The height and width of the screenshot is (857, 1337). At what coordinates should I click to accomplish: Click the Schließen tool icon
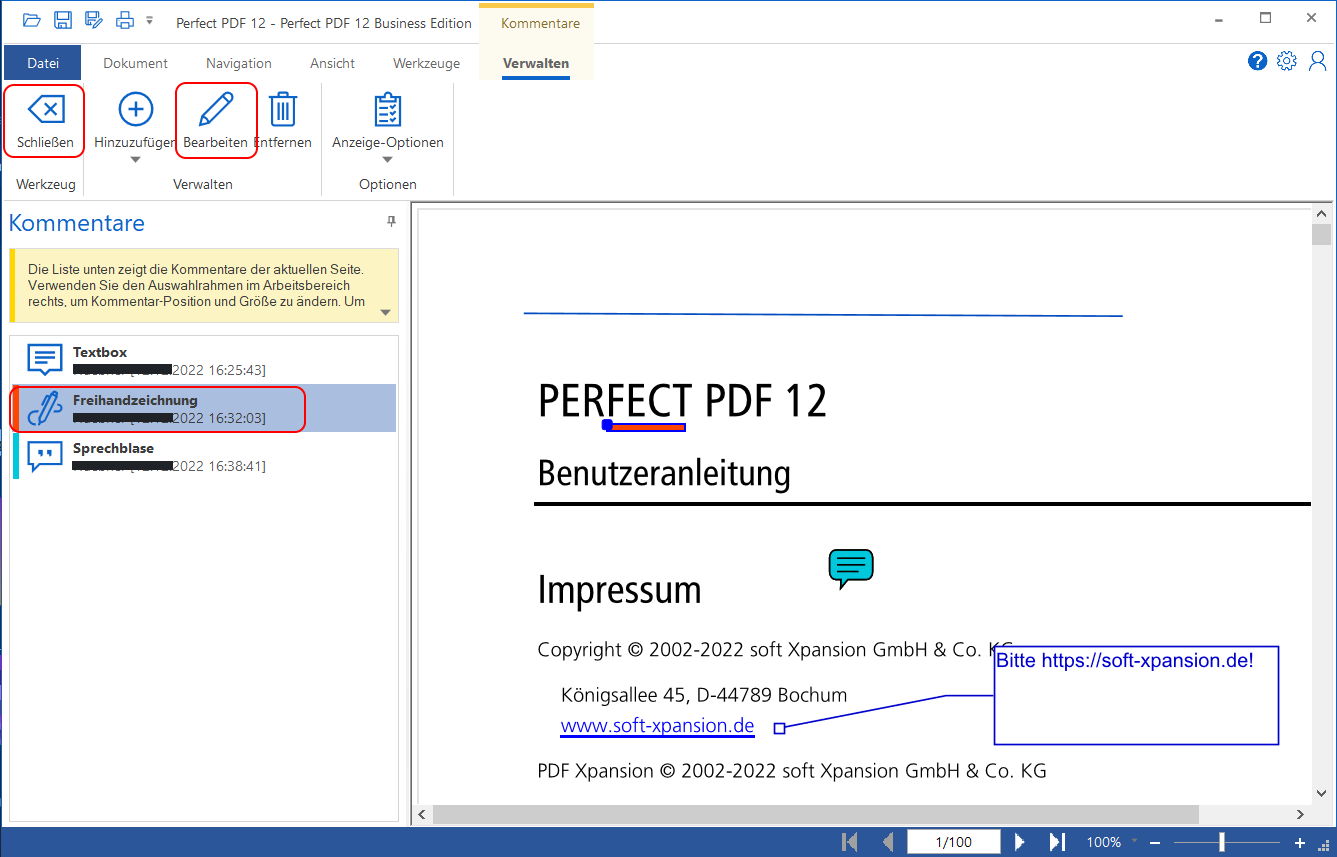45,109
